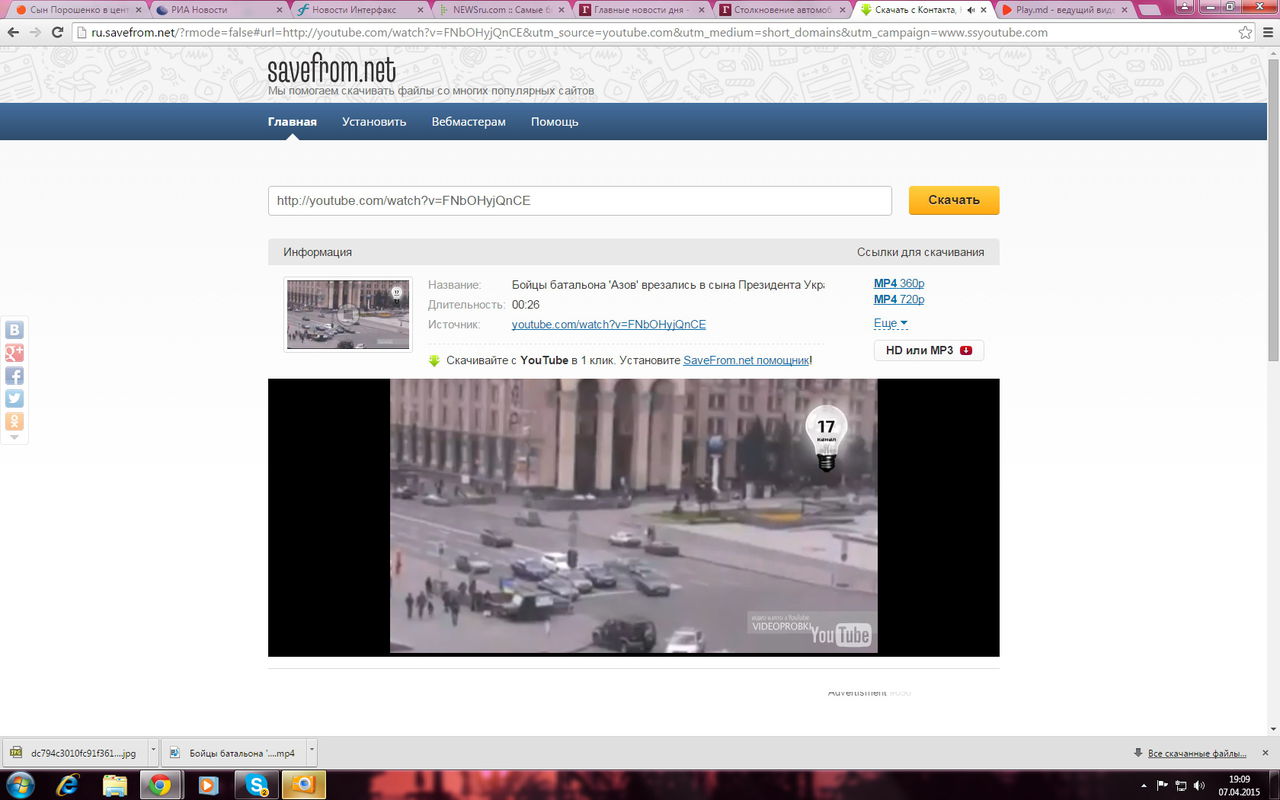
Task: Click the HD или MP3 button
Action: pos(929,350)
